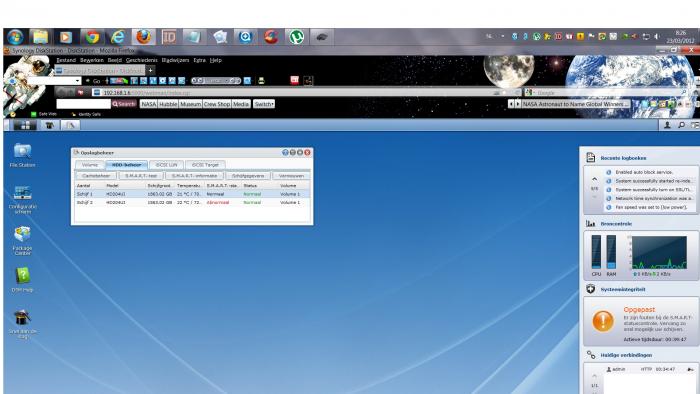This screenshot has height=394, width=700.
Task: Click the NASA toolbar button
Action: tap(149, 104)
